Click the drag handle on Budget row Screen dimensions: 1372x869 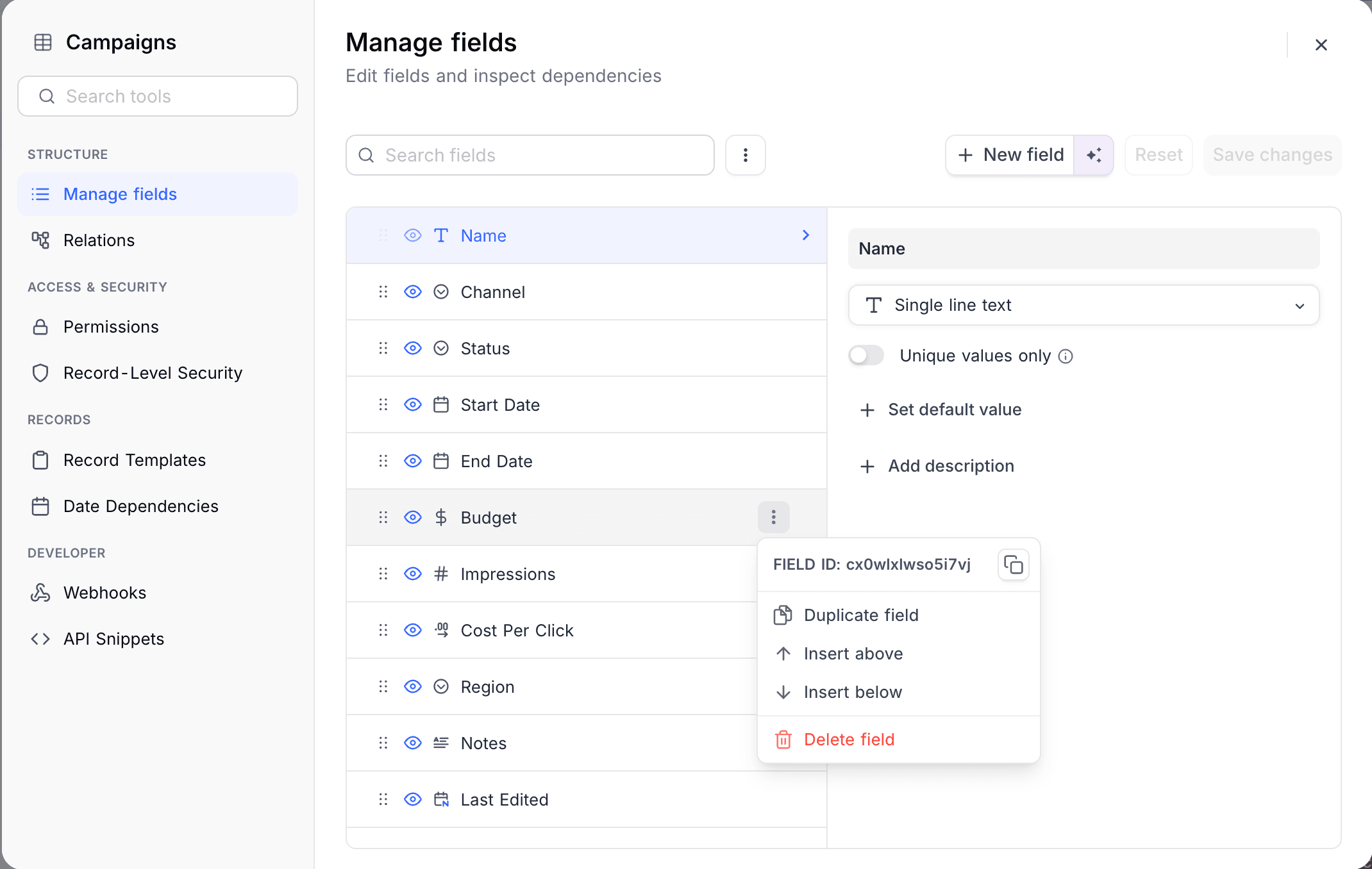[x=383, y=518]
